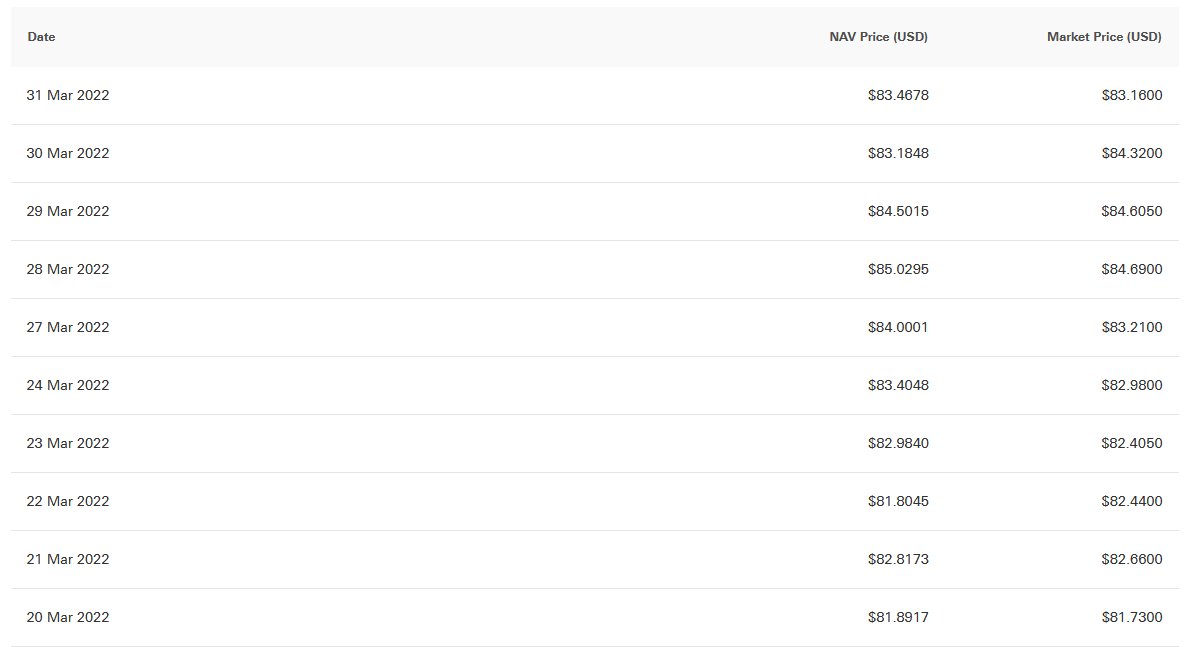Click market price $81.7300

(1132, 618)
